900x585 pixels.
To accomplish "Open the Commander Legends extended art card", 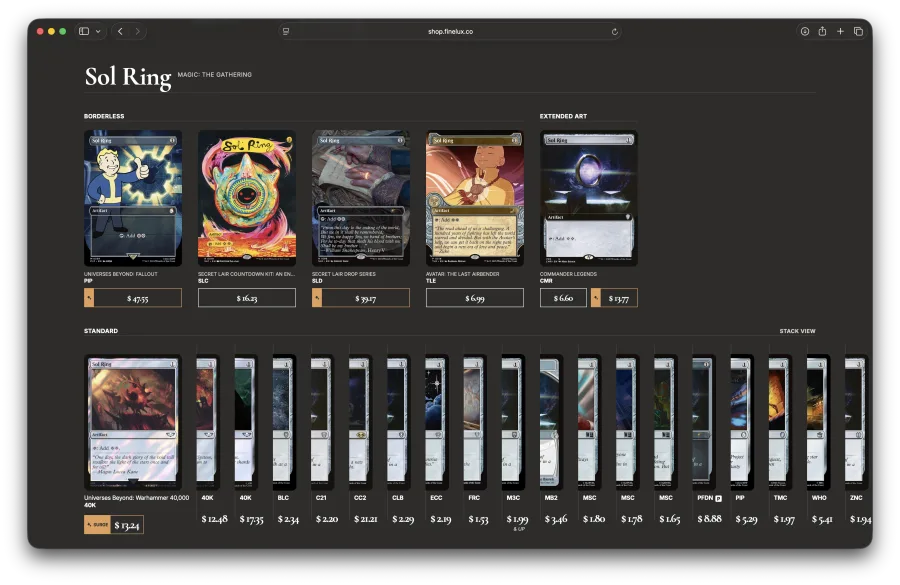I will pyautogui.click(x=588, y=198).
